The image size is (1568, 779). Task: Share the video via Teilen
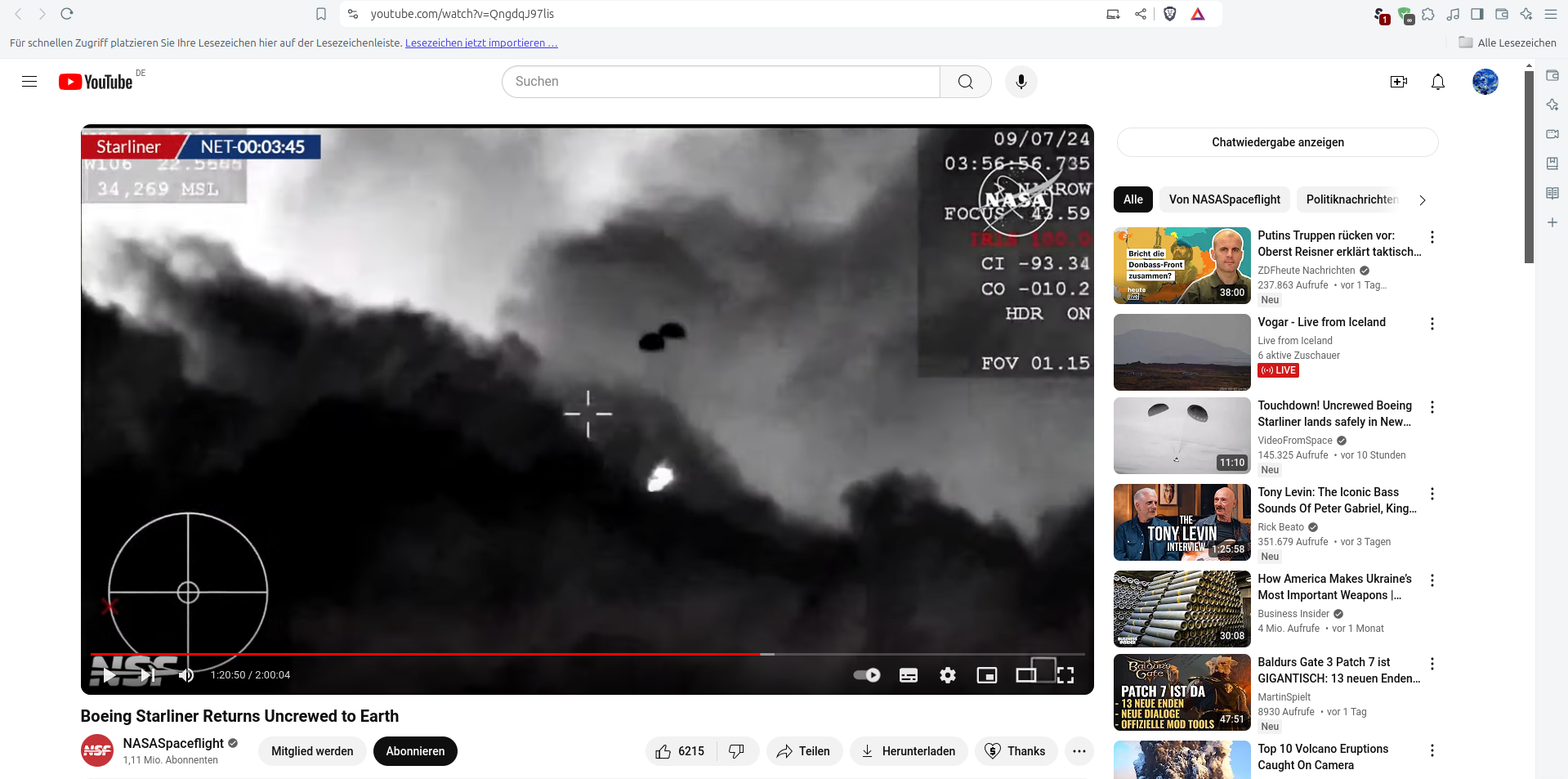point(803,751)
